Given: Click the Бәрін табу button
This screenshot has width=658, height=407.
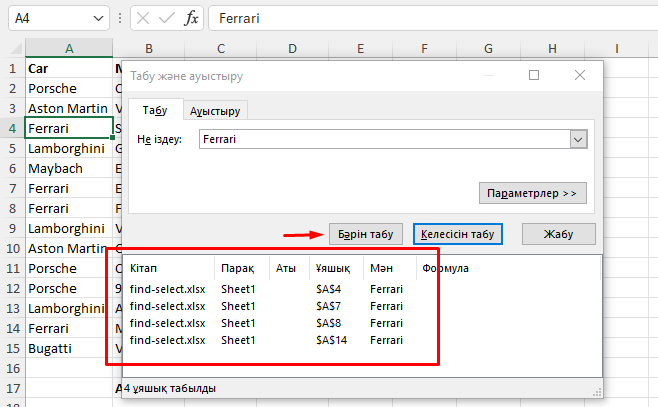Looking at the screenshot, I should tap(366, 234).
